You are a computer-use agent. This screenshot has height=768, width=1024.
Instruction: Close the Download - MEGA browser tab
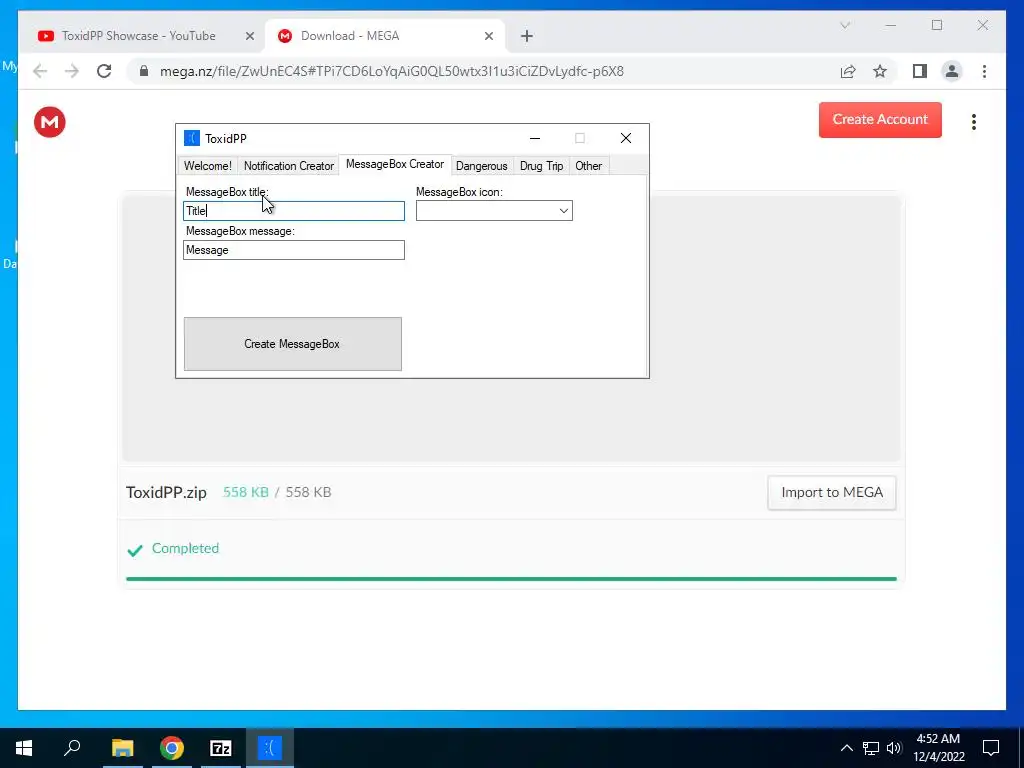click(x=488, y=36)
